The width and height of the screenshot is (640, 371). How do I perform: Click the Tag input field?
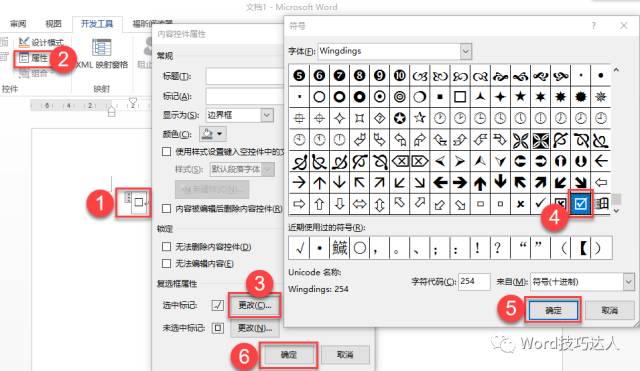pos(245,96)
